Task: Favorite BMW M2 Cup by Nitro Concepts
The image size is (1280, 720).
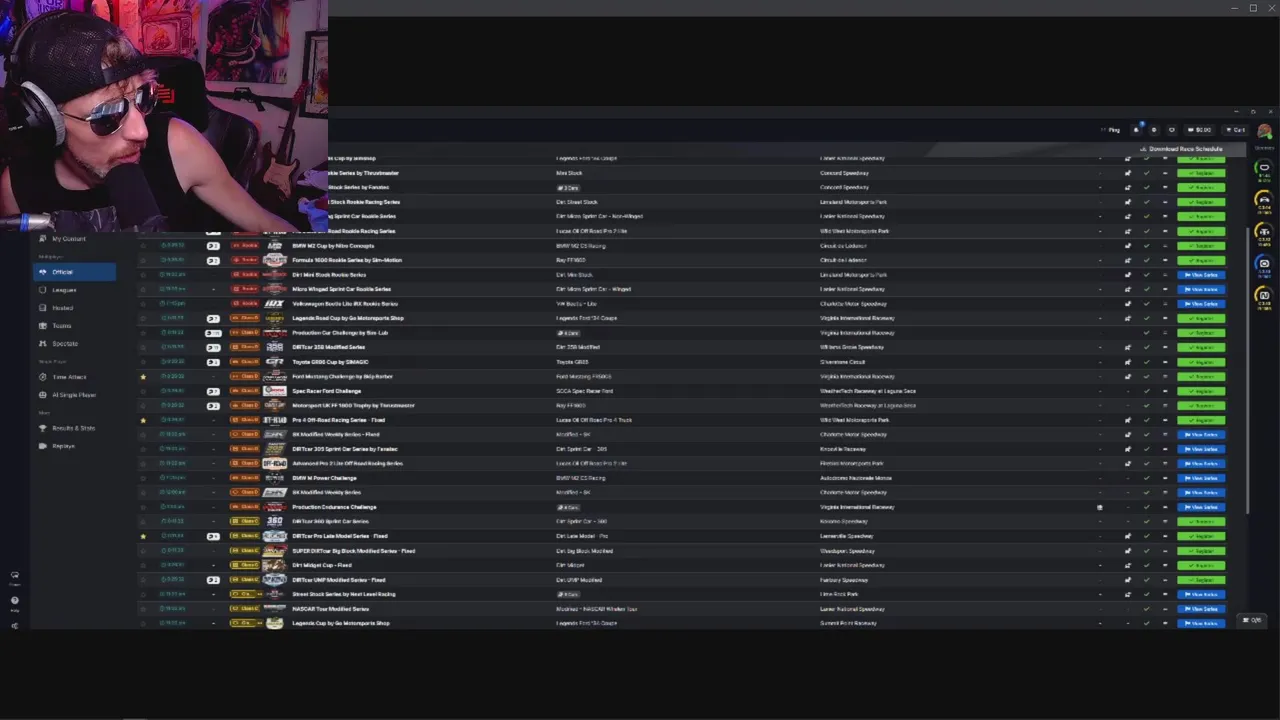Action: [x=143, y=246]
